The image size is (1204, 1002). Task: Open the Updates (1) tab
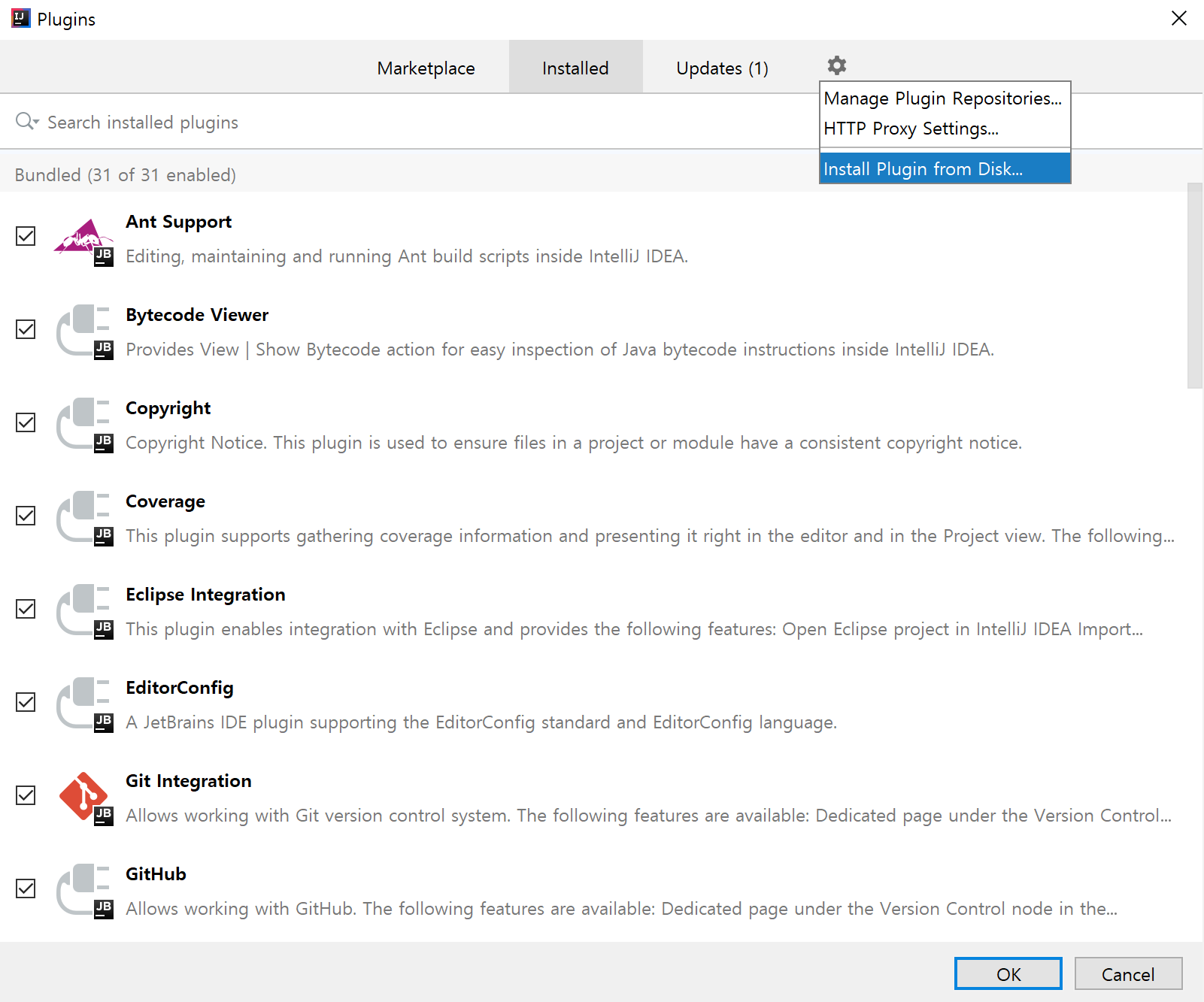(722, 68)
